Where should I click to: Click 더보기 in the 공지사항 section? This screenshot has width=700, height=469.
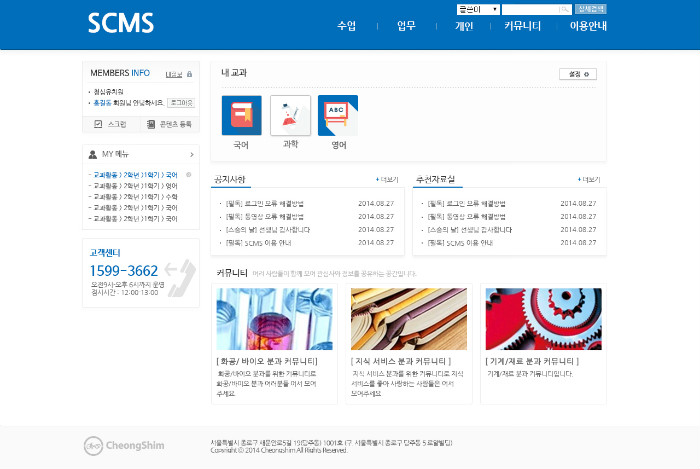387,179
